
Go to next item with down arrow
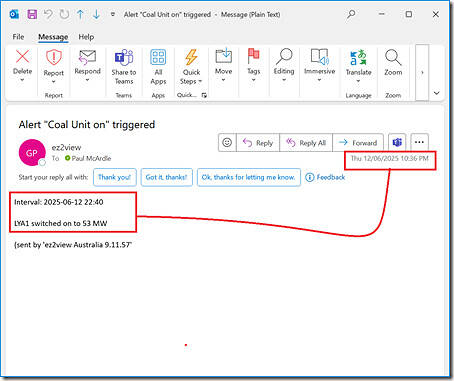96,14
